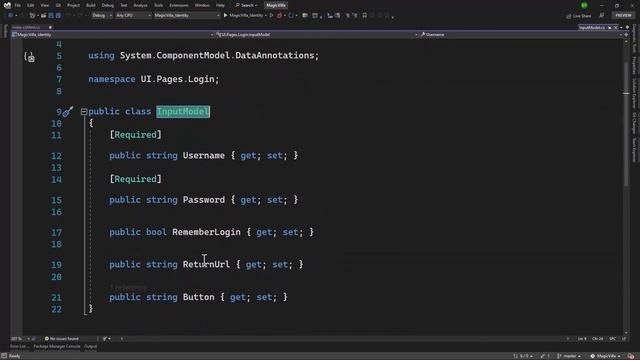Click the notifications bell in status bar
This screenshot has width=640, height=360.
pos(631,356)
